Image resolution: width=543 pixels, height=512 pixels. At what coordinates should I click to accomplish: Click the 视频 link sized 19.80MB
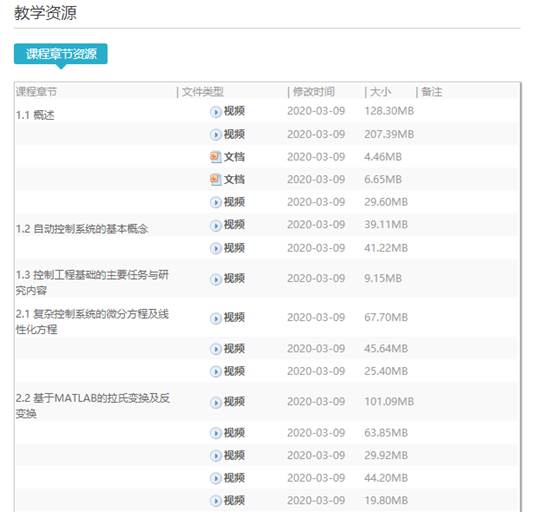[234, 501]
